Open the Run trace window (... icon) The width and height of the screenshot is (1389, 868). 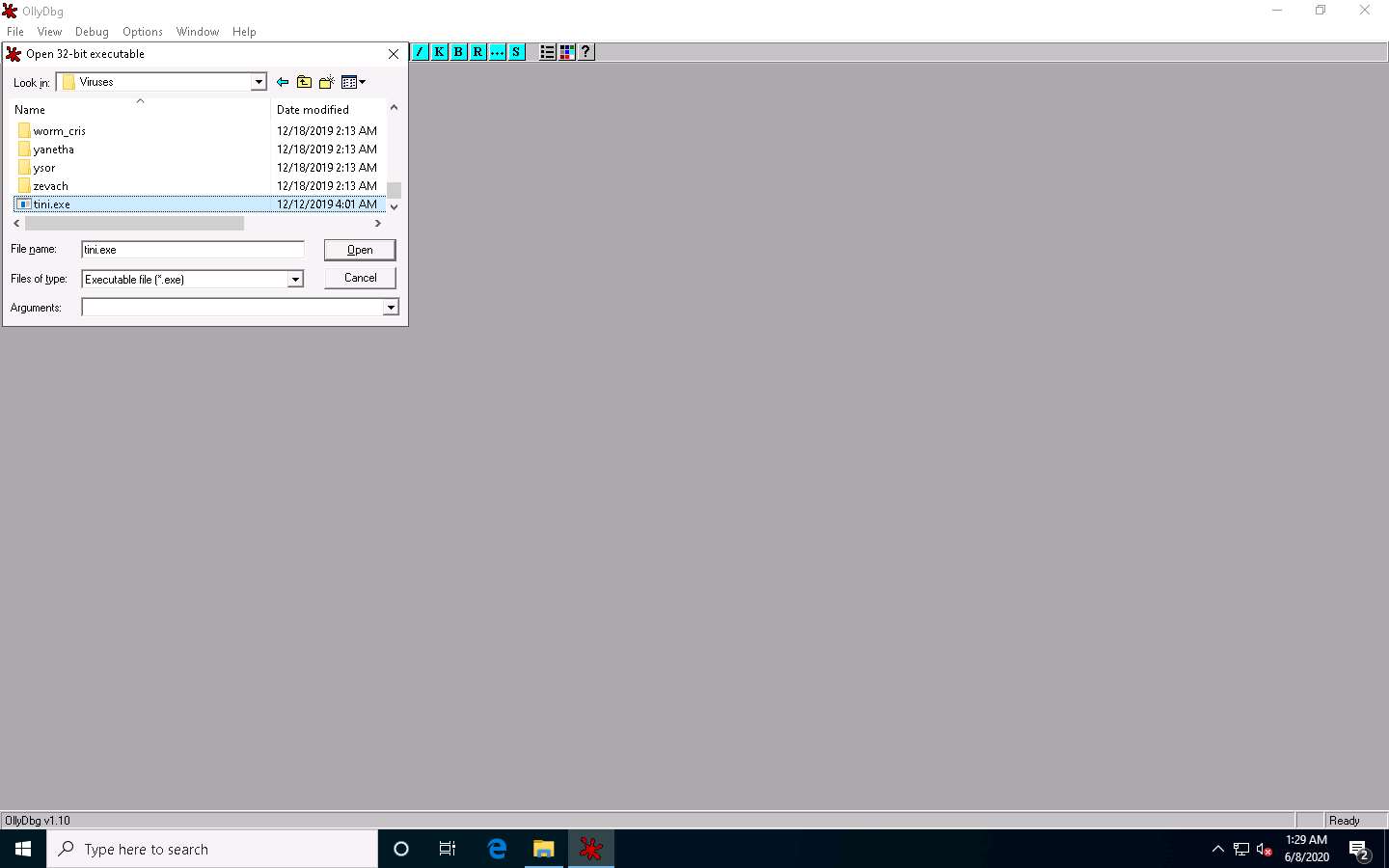(497, 52)
